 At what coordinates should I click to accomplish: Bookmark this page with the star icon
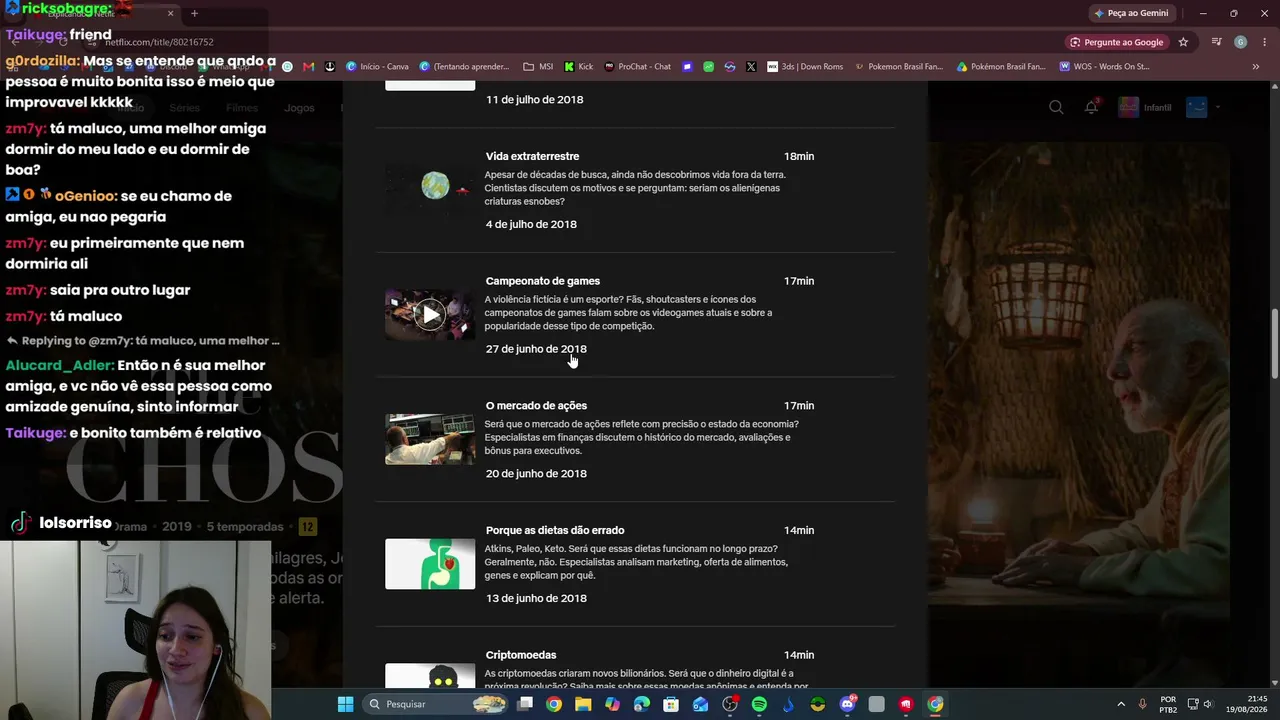point(1183,42)
